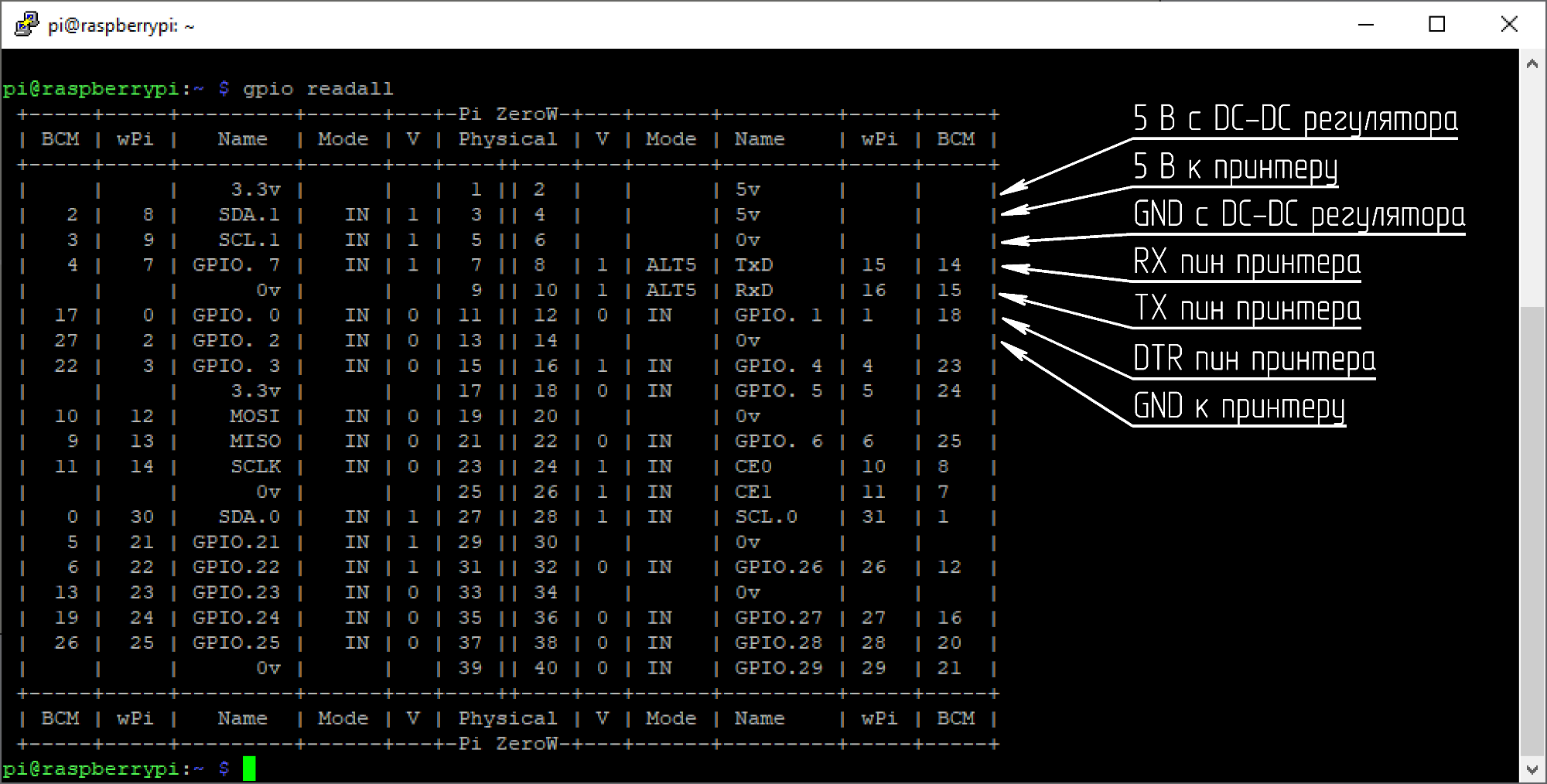Click the 'GPIO. 7' name cell
The height and width of the screenshot is (784, 1547).
click(236, 265)
